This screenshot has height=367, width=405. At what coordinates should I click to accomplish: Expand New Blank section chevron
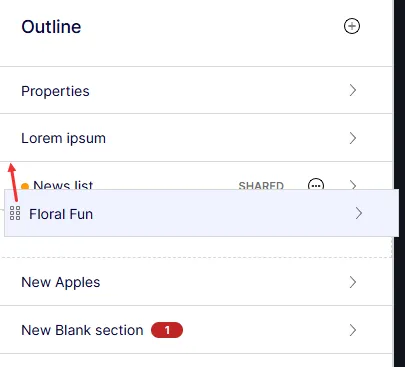pyautogui.click(x=353, y=330)
